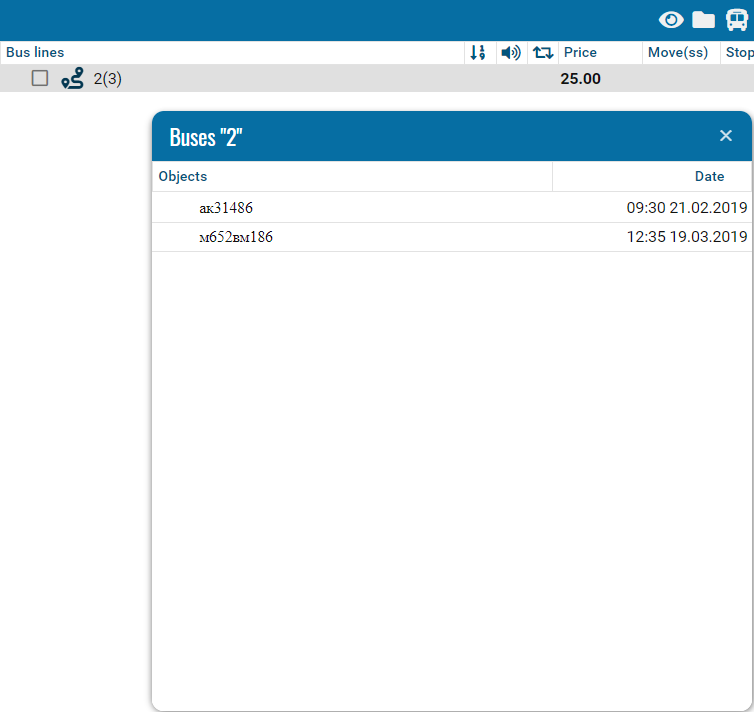
Task: Sort by the Date column header
Action: [709, 177]
